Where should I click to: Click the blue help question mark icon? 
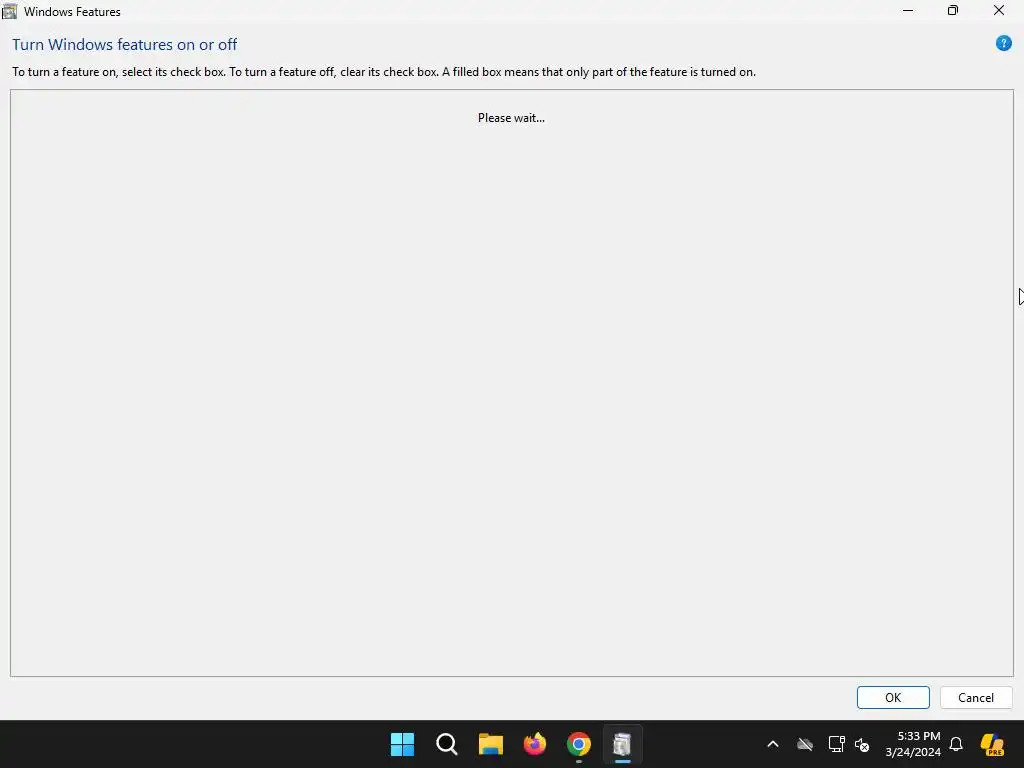click(x=1003, y=44)
